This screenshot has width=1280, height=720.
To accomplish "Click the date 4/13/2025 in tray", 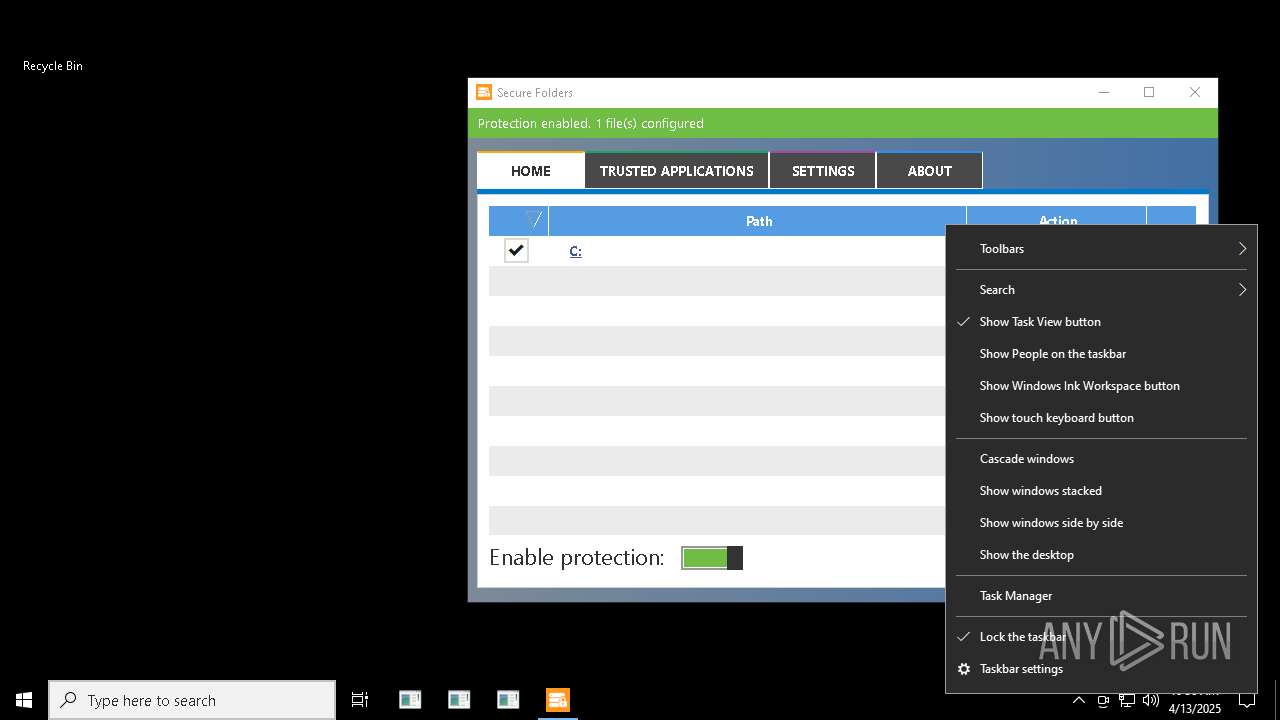I will click(x=1195, y=708).
